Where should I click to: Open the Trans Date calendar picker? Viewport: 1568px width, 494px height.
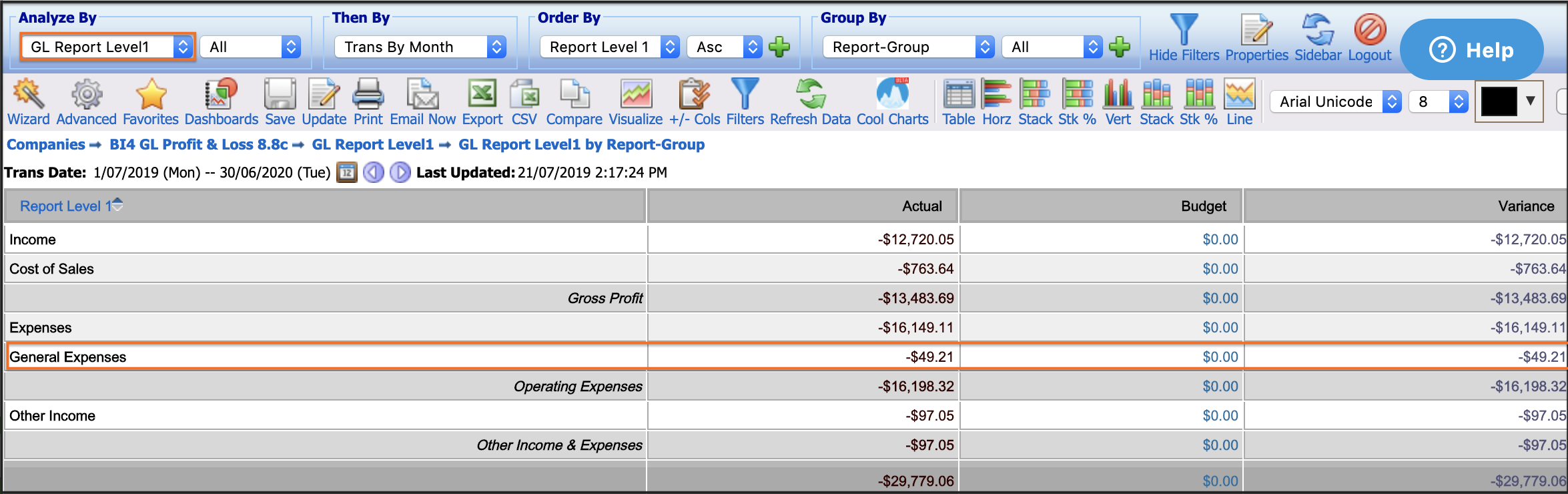pyautogui.click(x=346, y=172)
